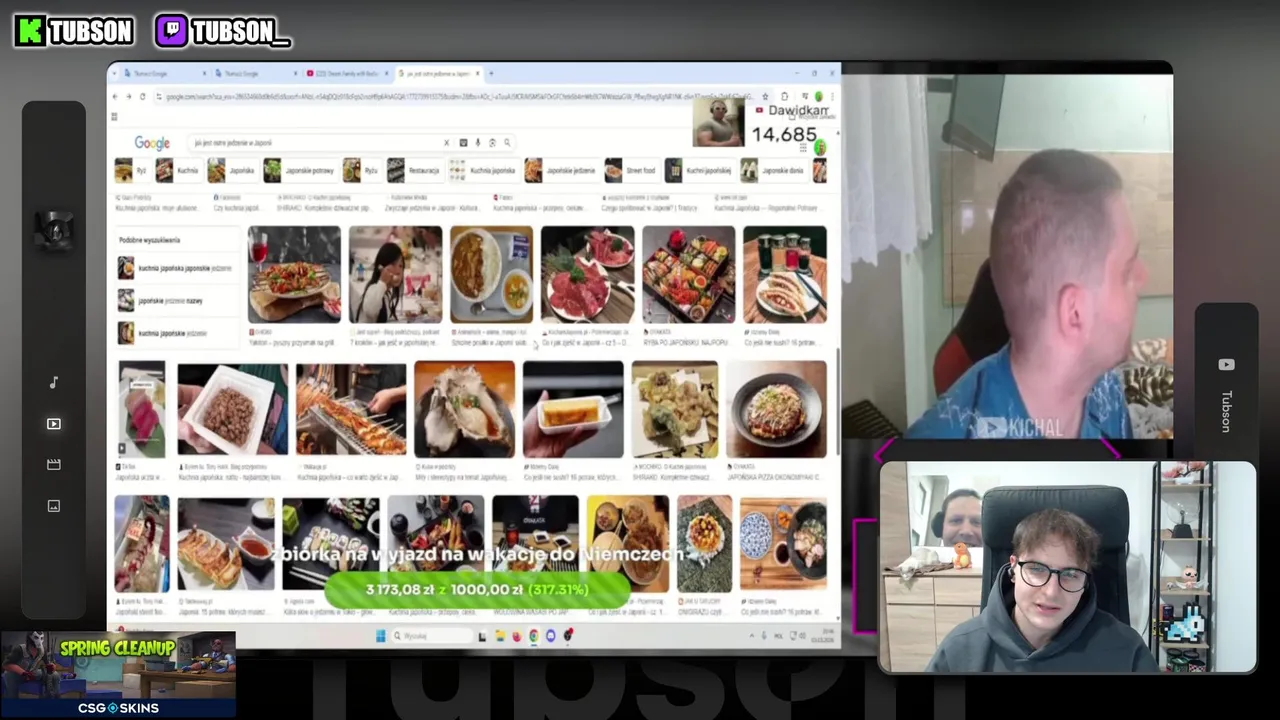Open Google Lens image search icon
The image size is (1280, 720).
click(492, 143)
